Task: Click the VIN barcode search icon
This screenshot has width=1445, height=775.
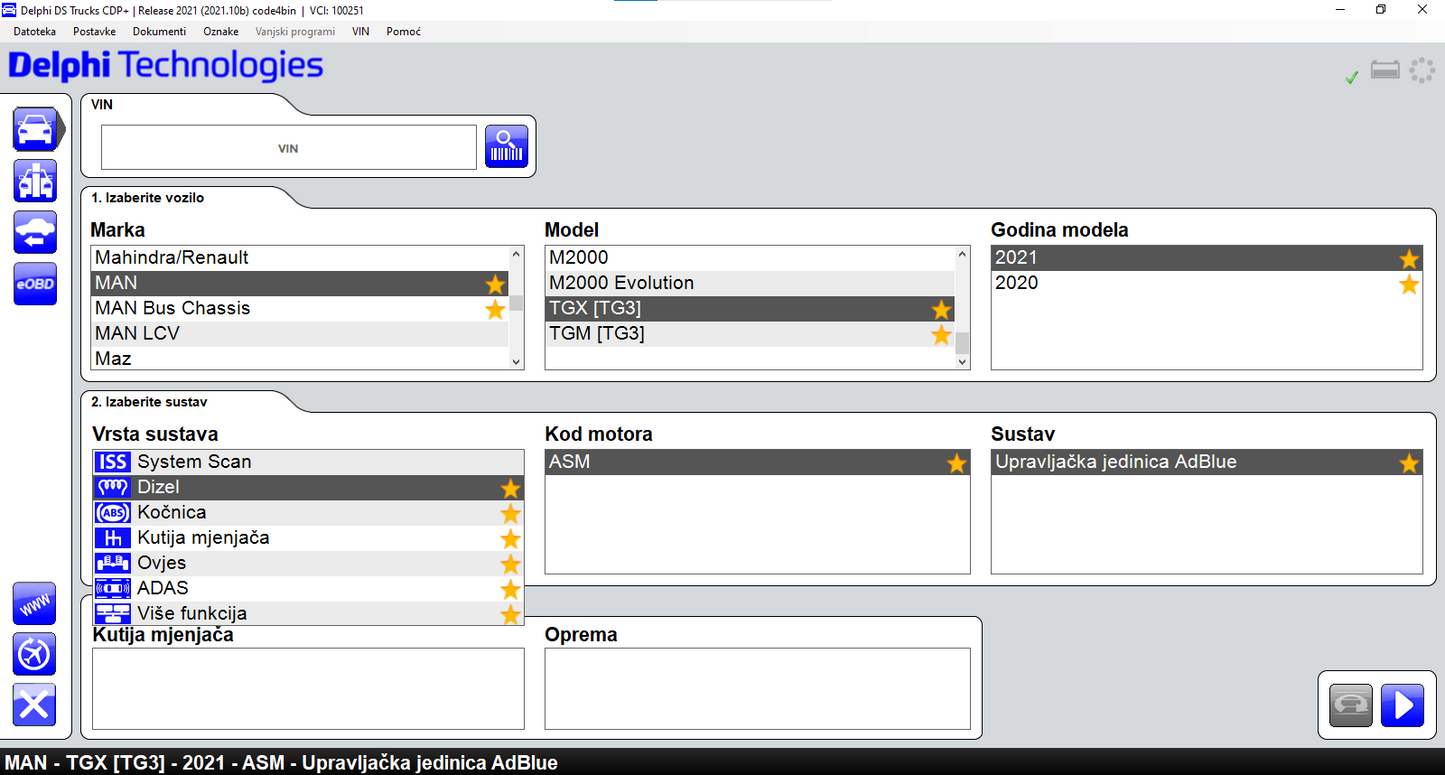Action: pyautogui.click(x=506, y=147)
